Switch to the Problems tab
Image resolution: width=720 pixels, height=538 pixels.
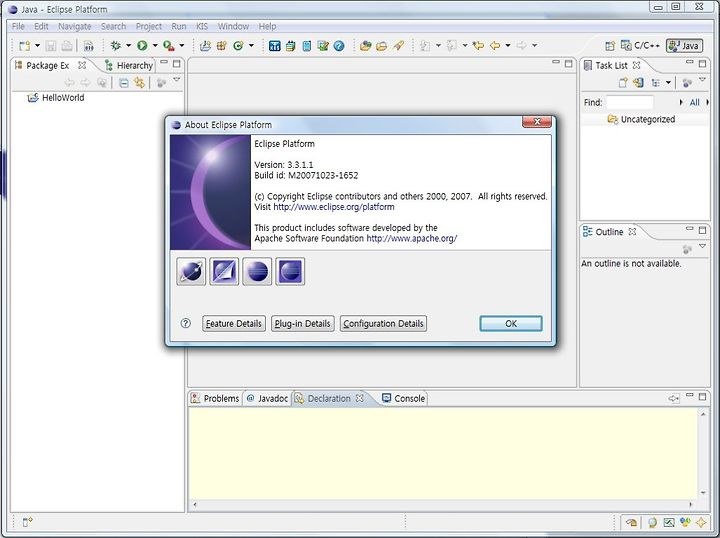click(x=215, y=398)
